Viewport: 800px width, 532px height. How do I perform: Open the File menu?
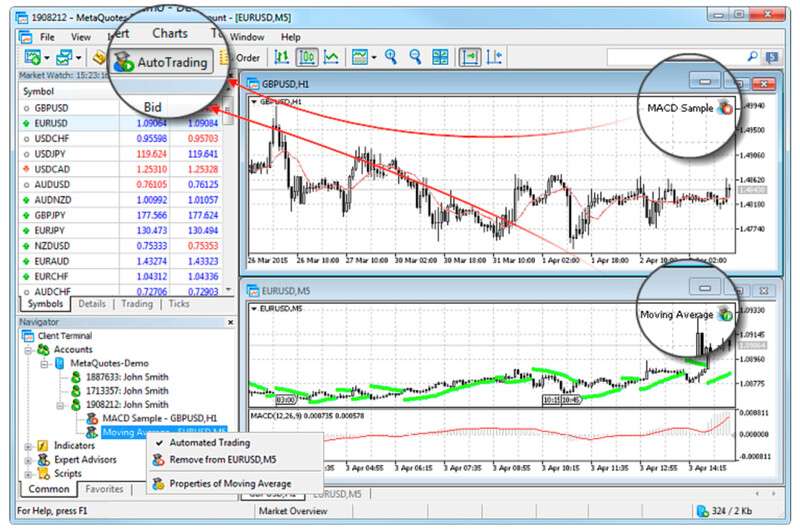[47, 37]
